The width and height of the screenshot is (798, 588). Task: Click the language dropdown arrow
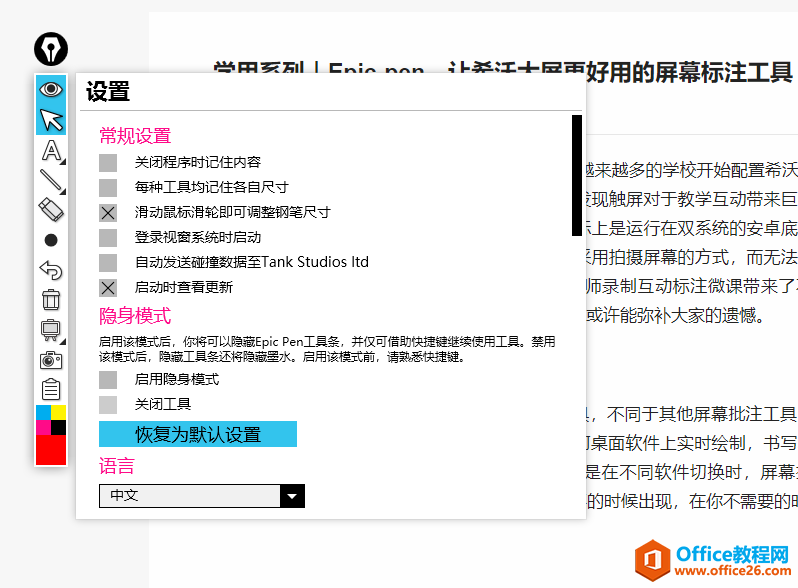coord(292,496)
